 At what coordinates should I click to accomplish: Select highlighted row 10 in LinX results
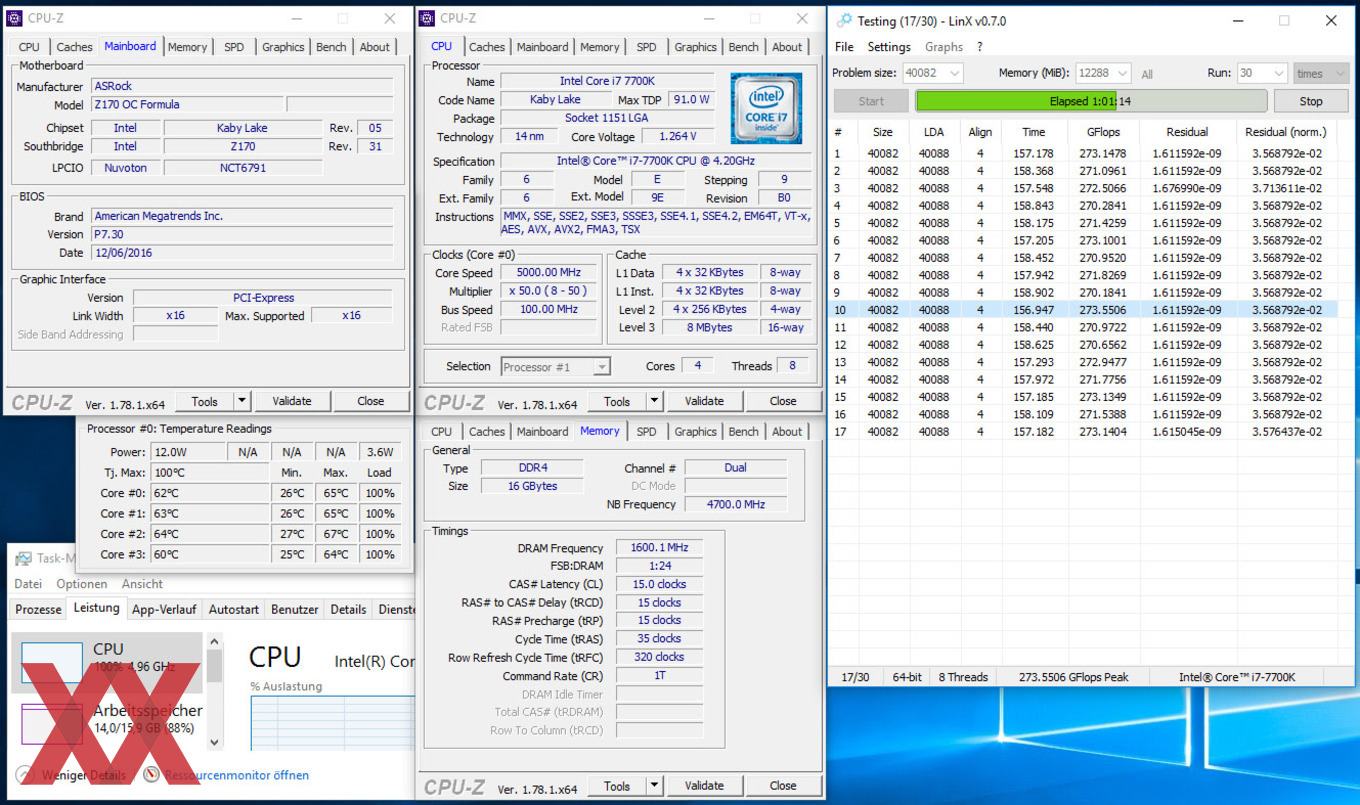[1084, 310]
